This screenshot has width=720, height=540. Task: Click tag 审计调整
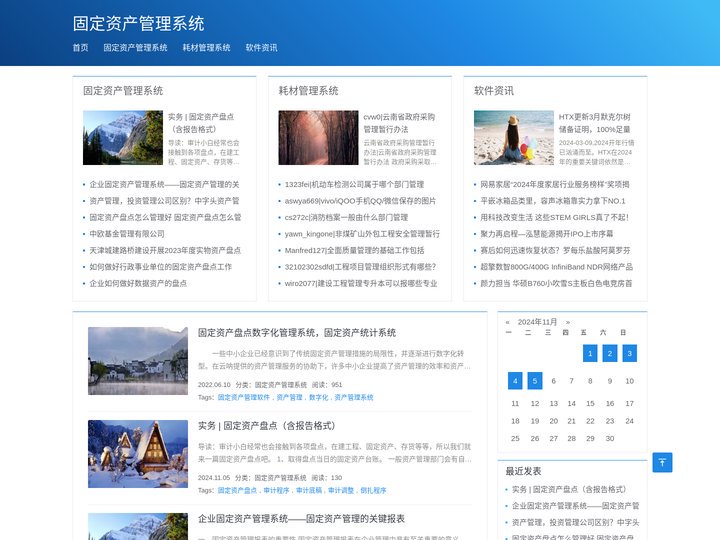(x=341, y=490)
